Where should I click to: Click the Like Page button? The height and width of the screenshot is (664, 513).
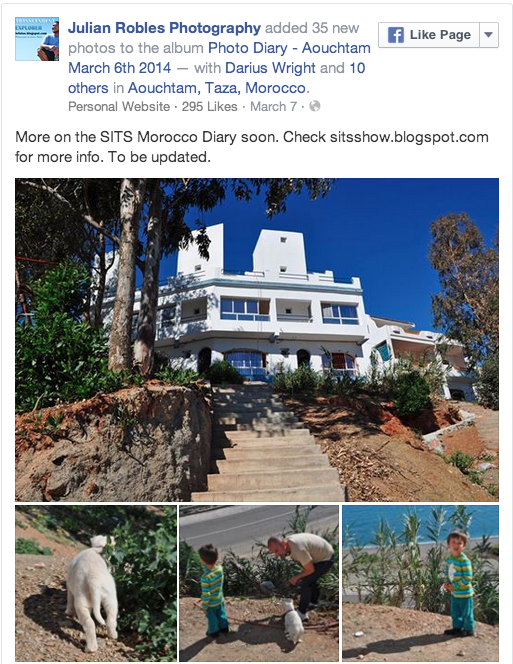click(429, 35)
